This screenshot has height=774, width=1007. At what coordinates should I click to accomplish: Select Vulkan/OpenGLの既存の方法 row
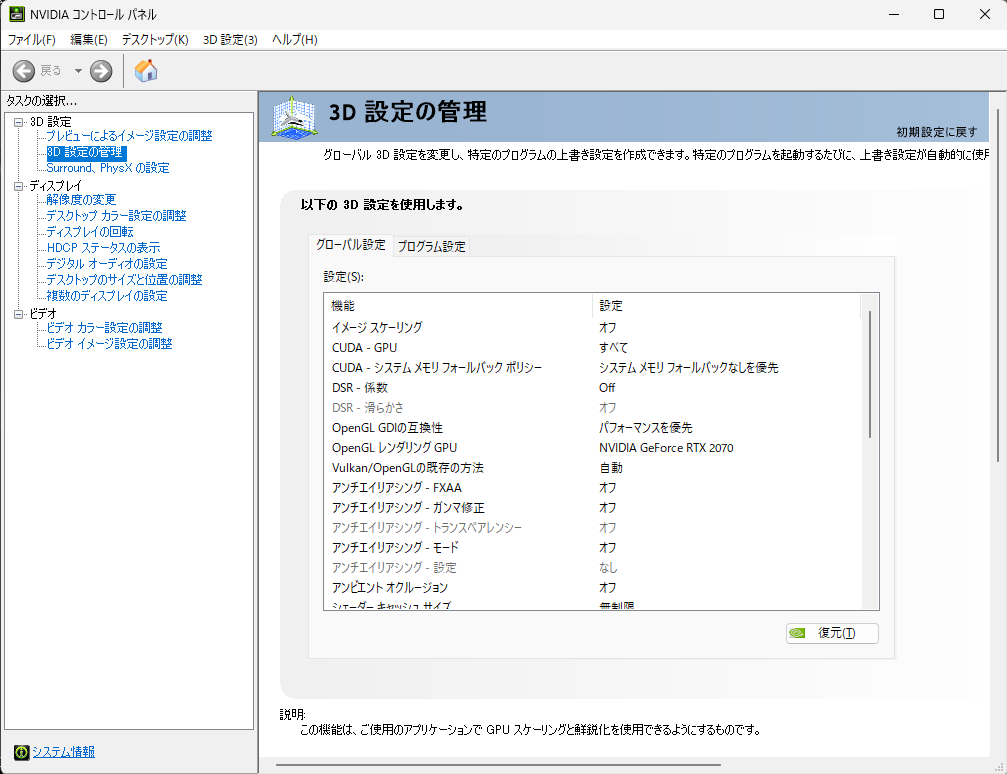pos(591,468)
